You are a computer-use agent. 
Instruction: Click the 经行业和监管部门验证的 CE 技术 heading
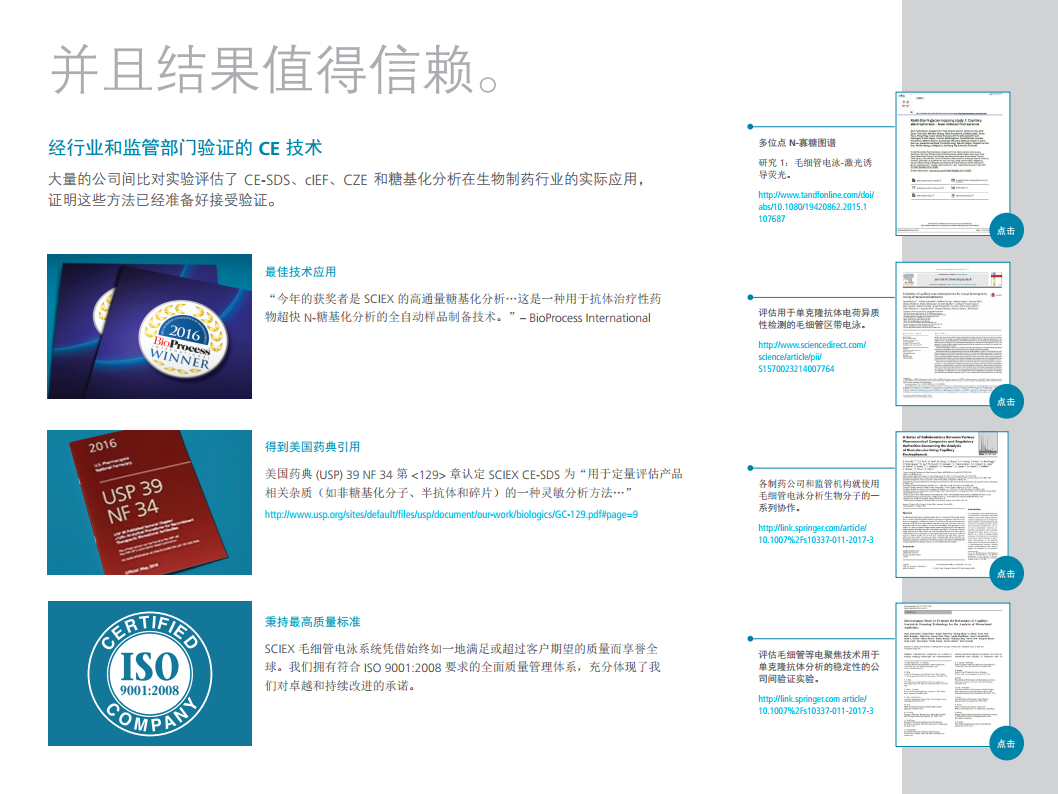(x=185, y=148)
